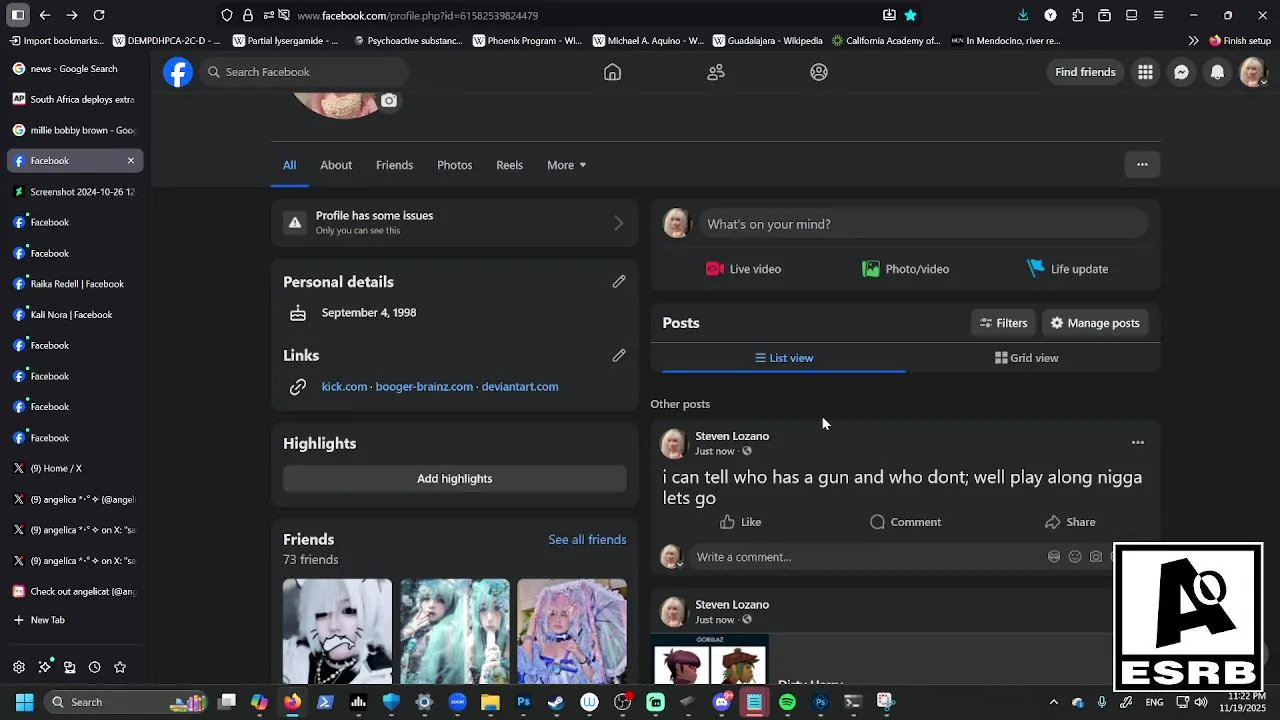Open avatar sticker icon in comment box
1280x720 pixels.
tap(1054, 557)
